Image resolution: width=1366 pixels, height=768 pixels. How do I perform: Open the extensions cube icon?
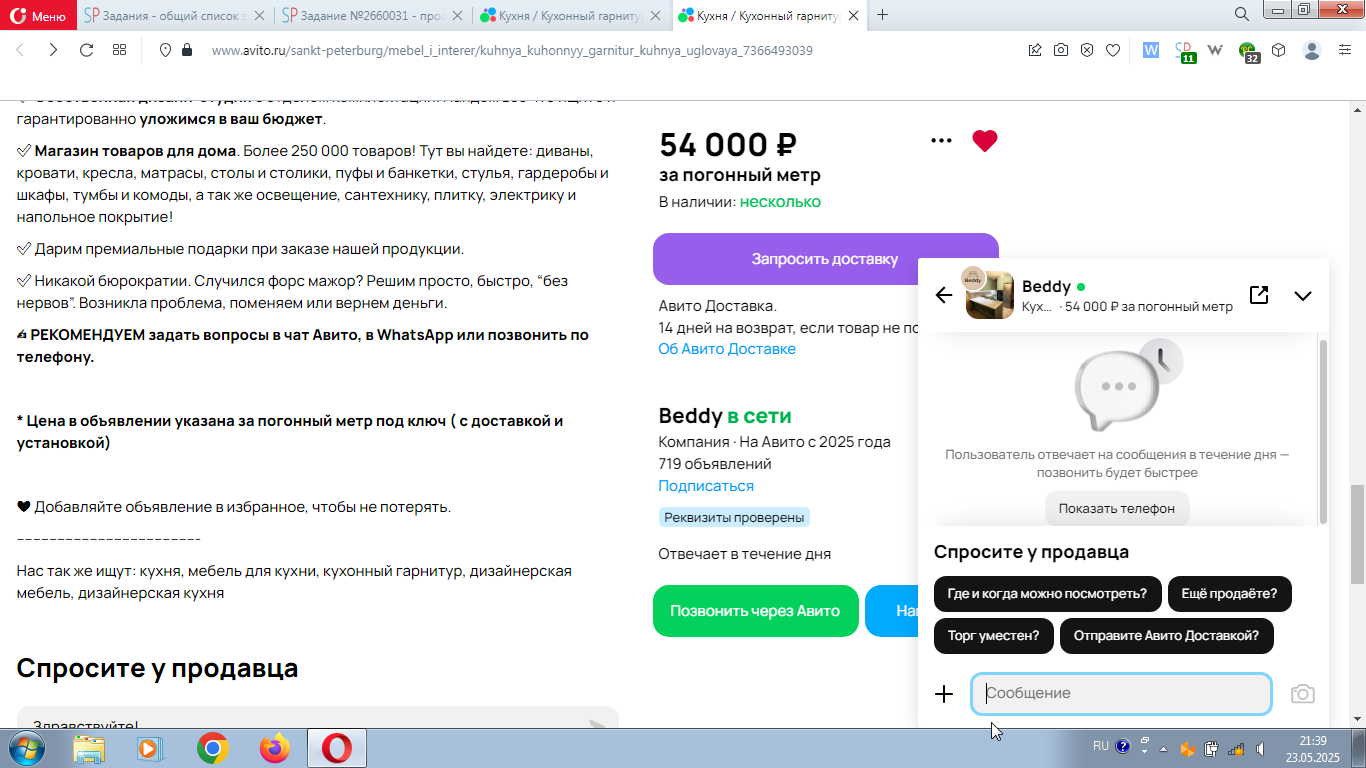(x=1278, y=50)
